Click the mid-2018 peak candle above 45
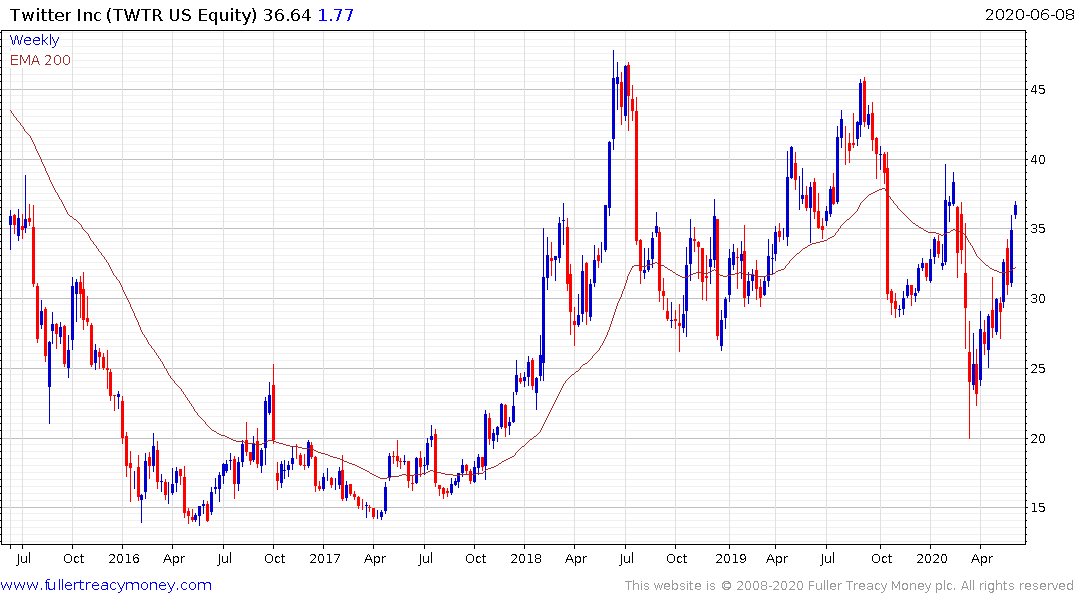This screenshot has height=600, width=1075. pyautogui.click(x=614, y=99)
